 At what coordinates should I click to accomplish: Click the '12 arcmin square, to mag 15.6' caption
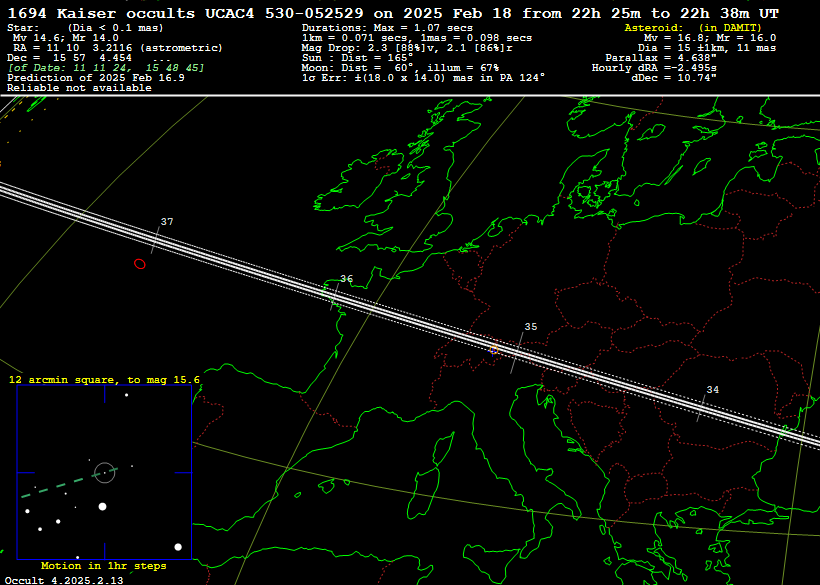[104, 380]
